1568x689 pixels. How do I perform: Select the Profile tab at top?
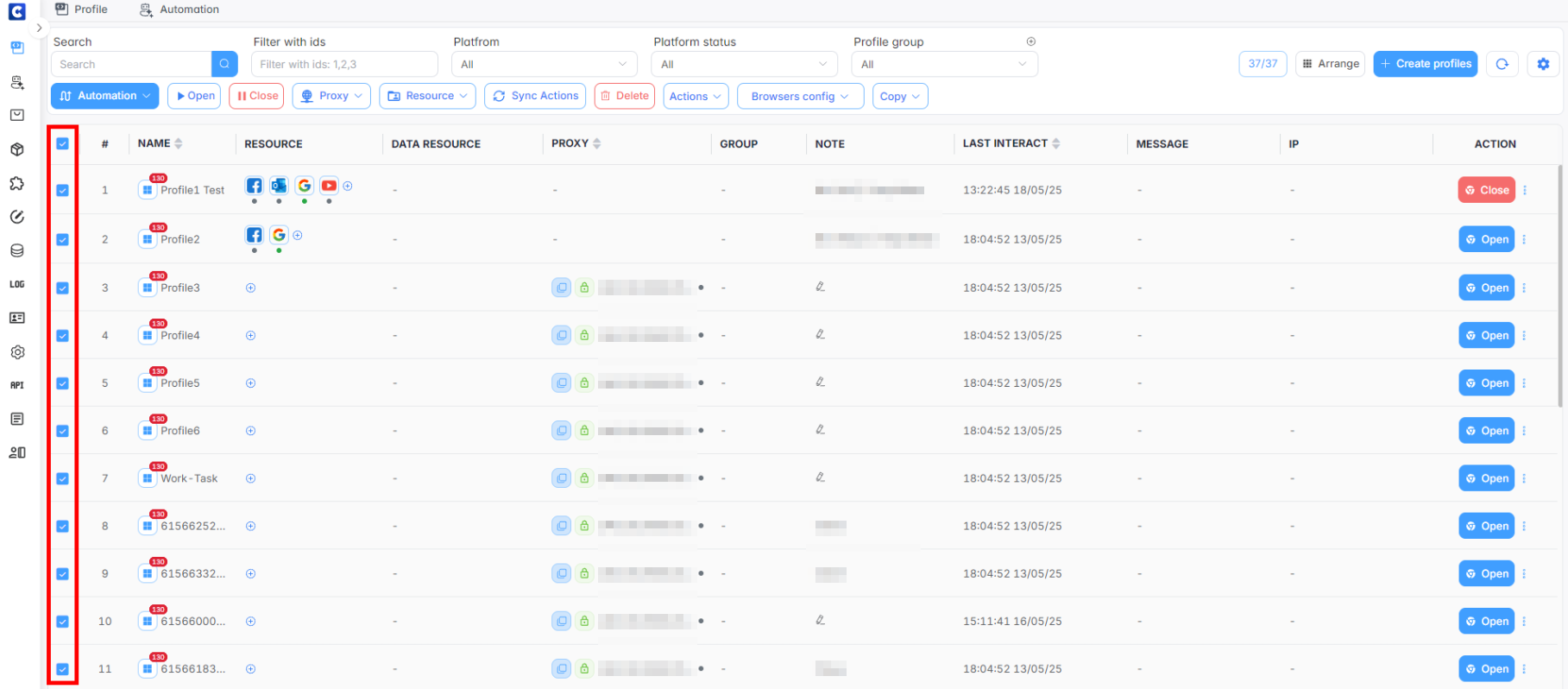click(82, 9)
